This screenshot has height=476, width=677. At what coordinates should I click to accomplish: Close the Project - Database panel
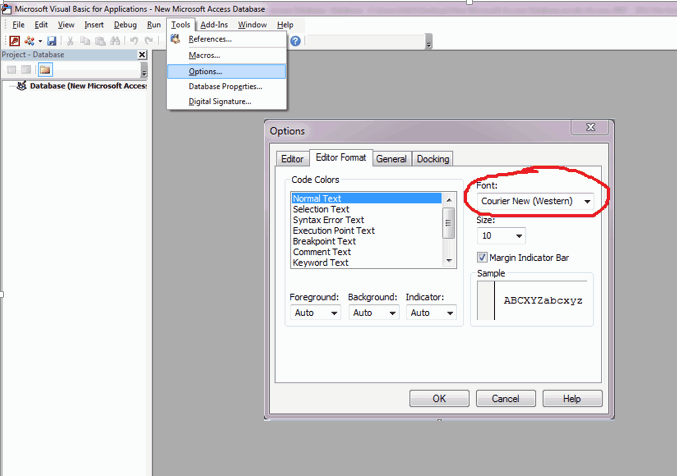(142, 55)
